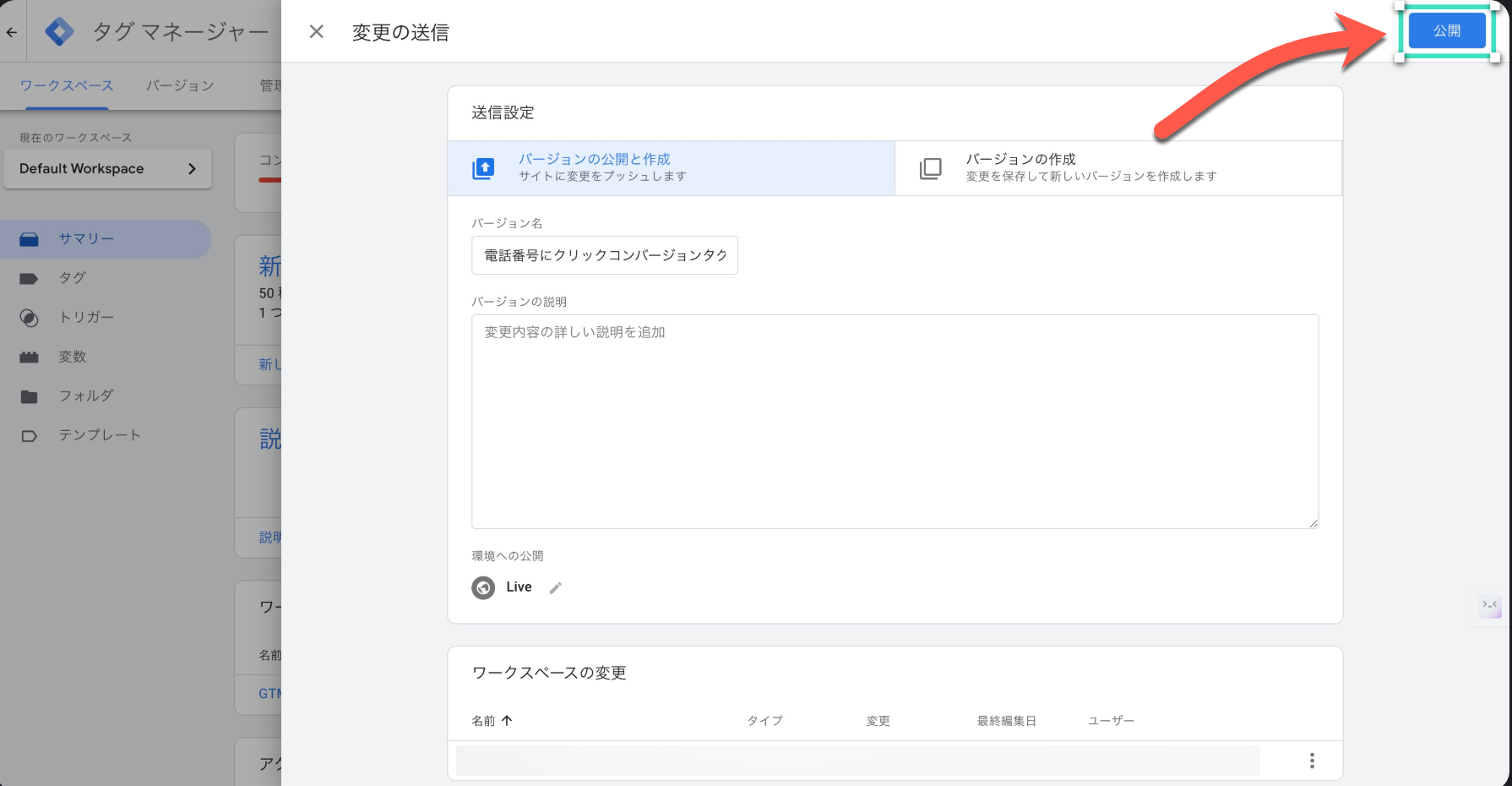
Task: Sort by 名前 column arrow
Action: (x=507, y=721)
